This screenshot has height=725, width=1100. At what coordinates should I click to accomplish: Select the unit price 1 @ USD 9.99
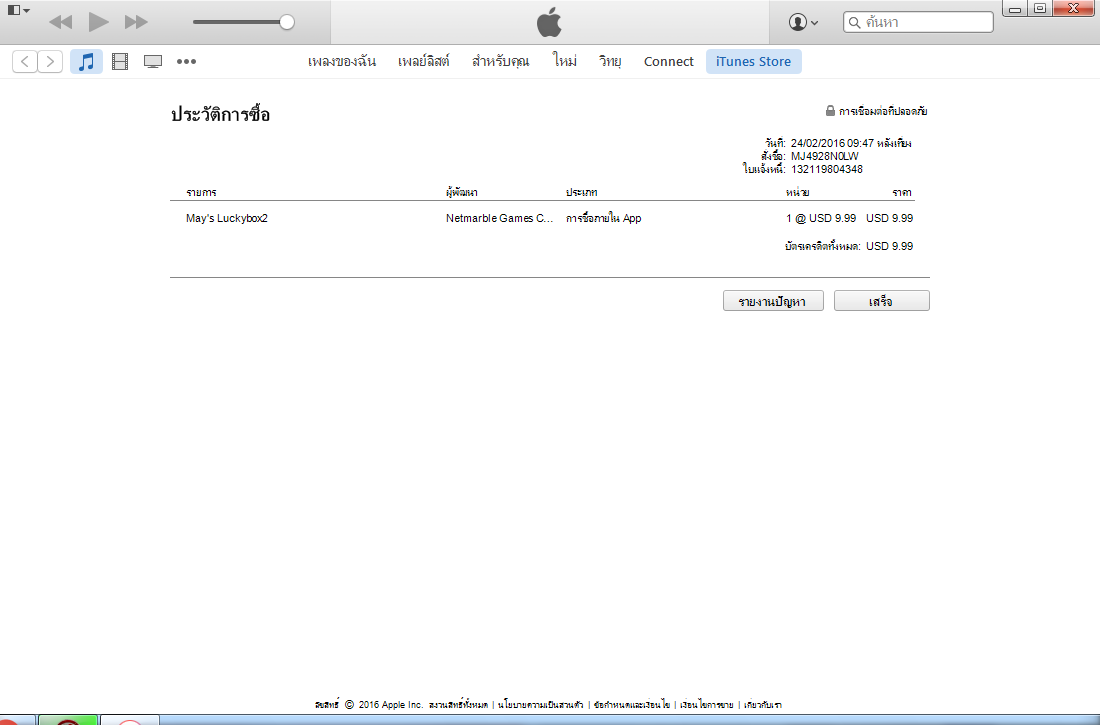coord(821,218)
